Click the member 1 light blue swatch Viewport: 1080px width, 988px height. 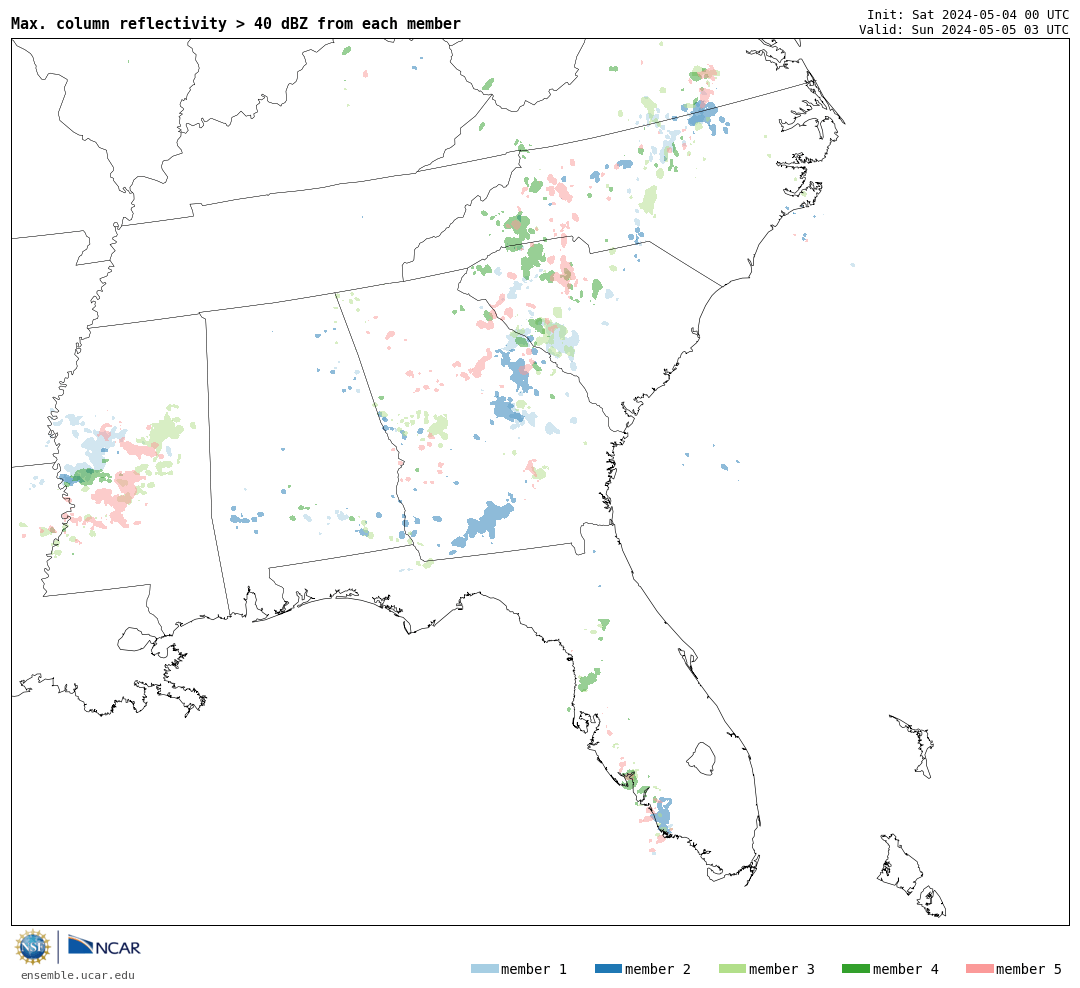point(484,969)
